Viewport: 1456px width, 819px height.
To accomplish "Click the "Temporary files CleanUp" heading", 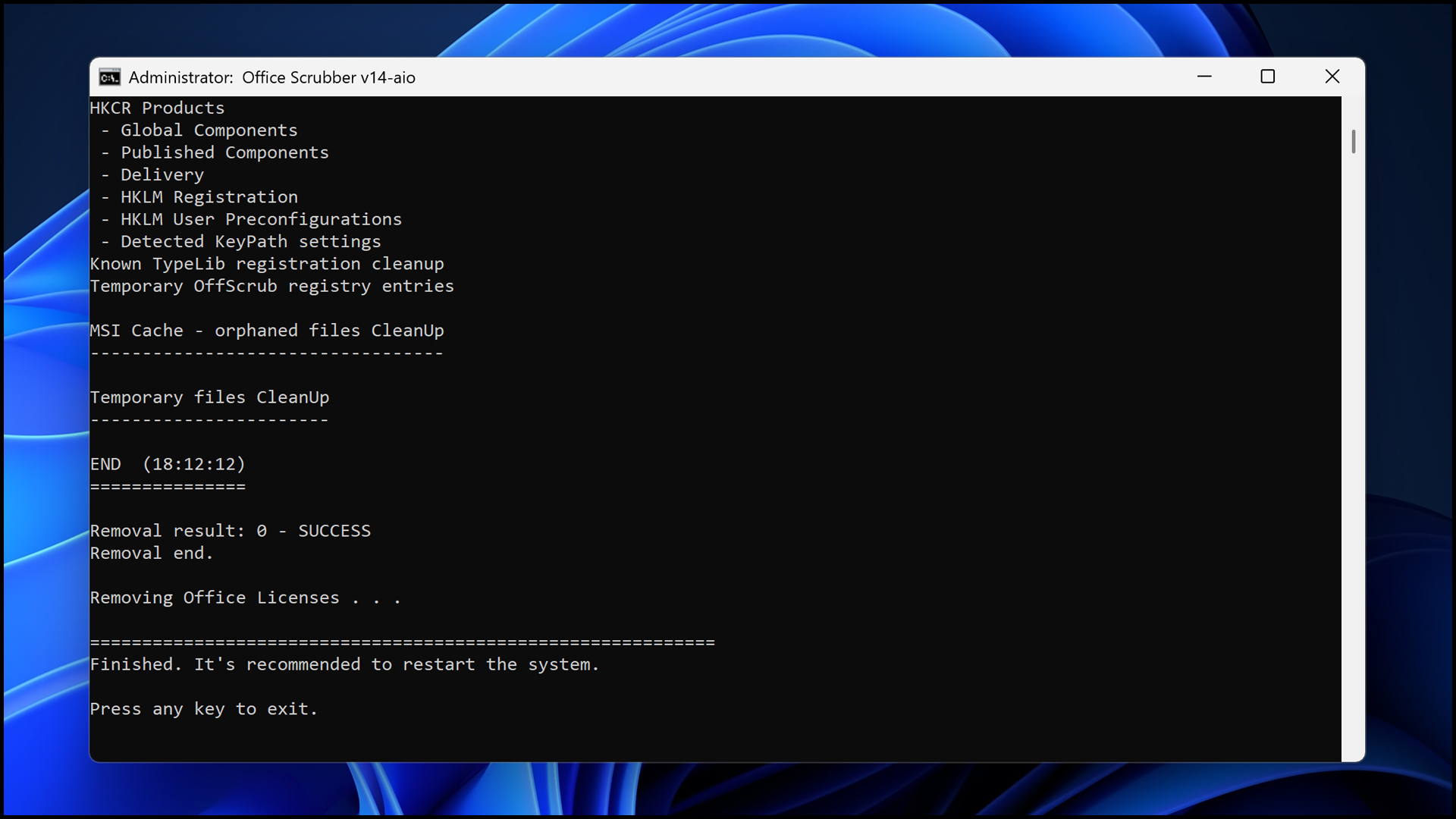I will point(209,397).
